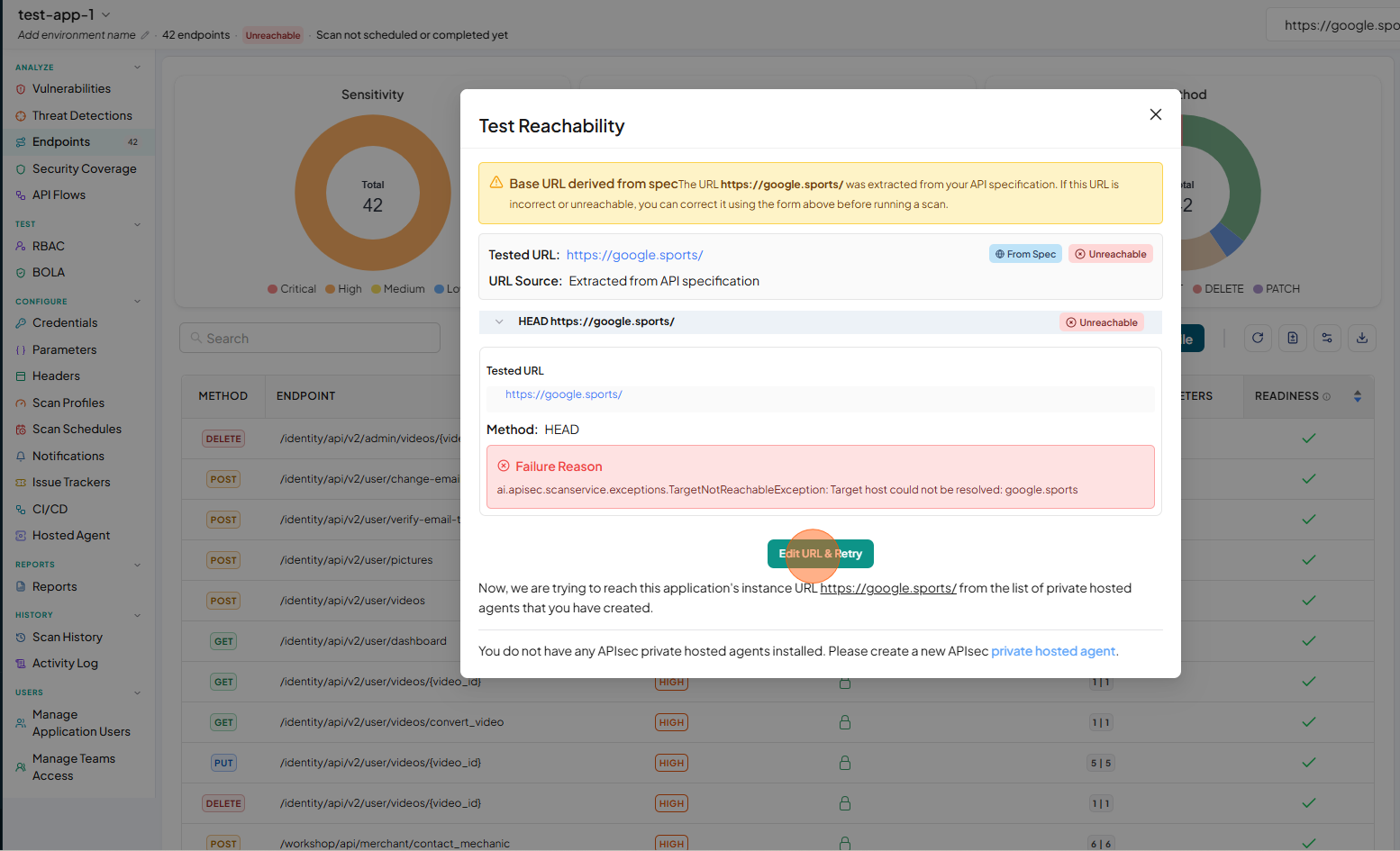Click the filter sliders icon in toolbar

[1327, 338]
